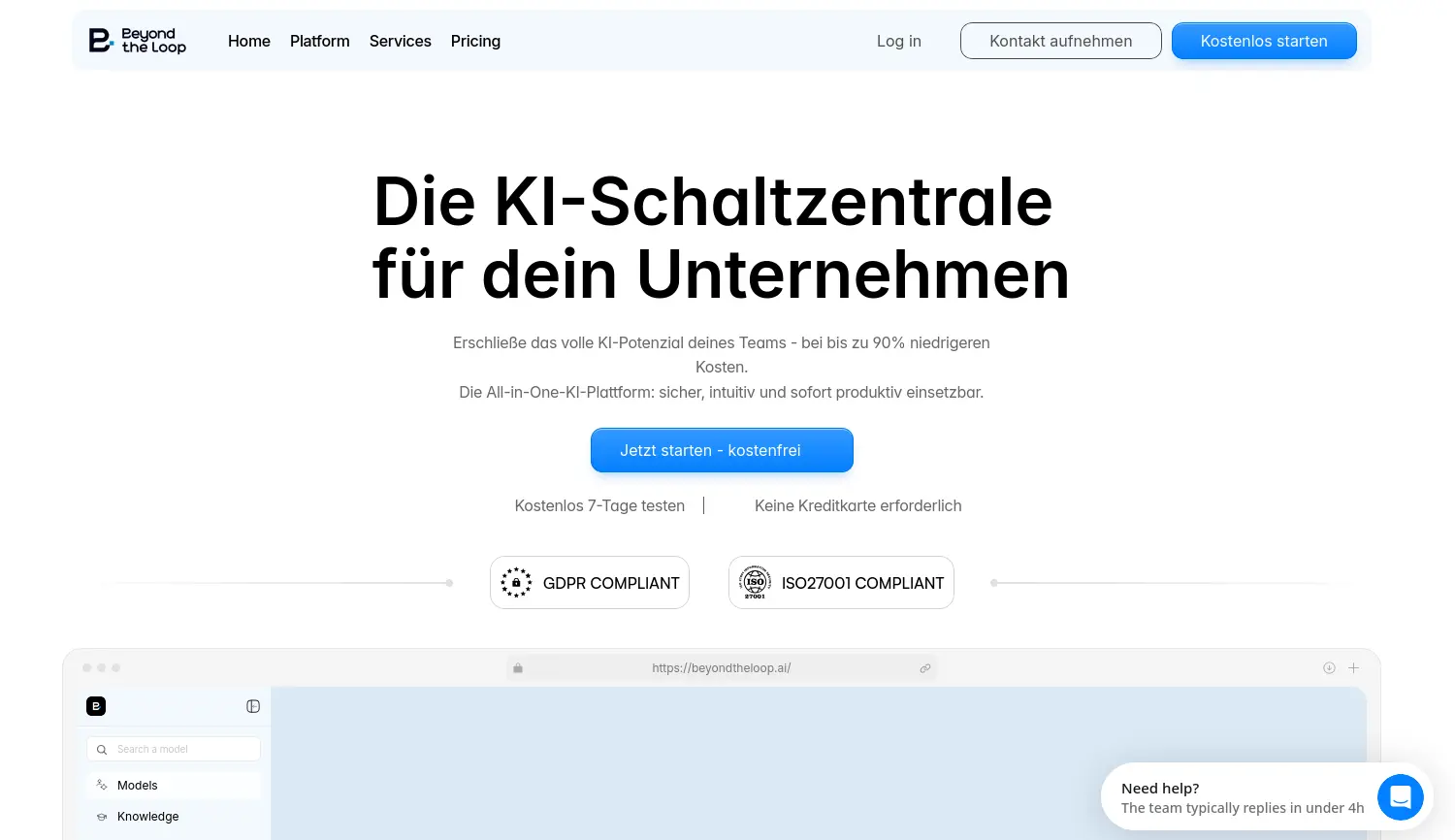Screen dimensions: 1455x840
Task: Click Jetzt starten - kostenfrei
Action: pyautogui.click(x=722, y=450)
